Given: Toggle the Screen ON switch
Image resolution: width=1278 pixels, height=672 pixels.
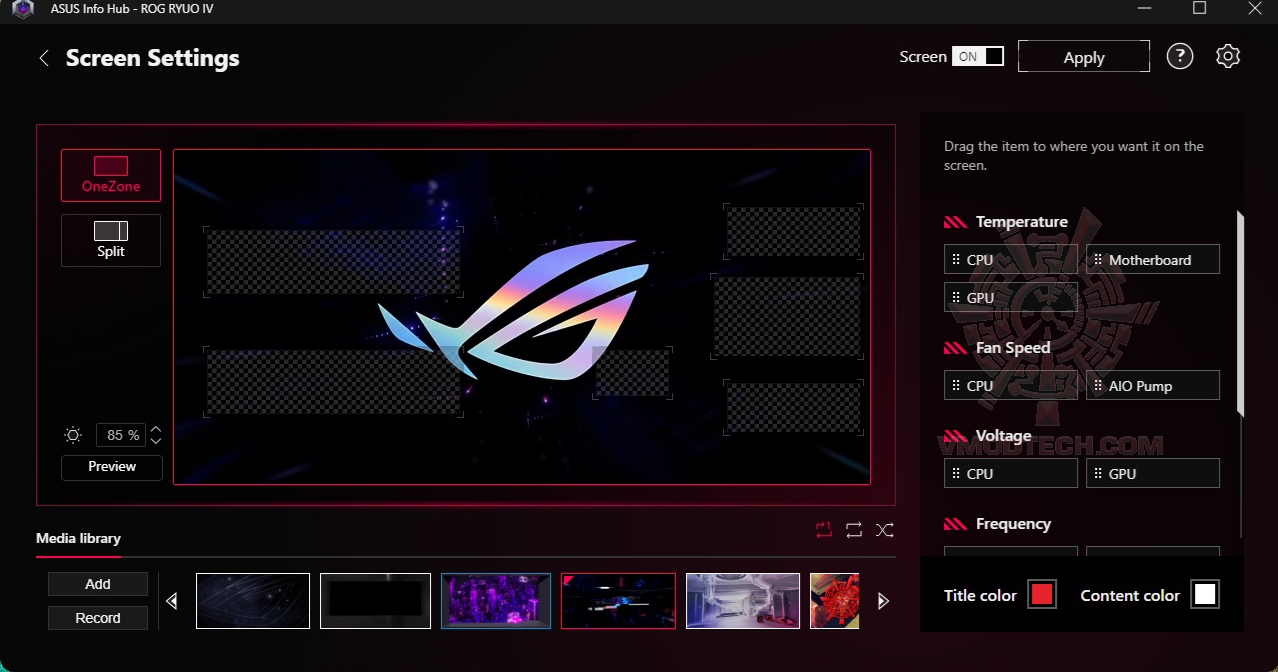Looking at the screenshot, I should (x=978, y=57).
